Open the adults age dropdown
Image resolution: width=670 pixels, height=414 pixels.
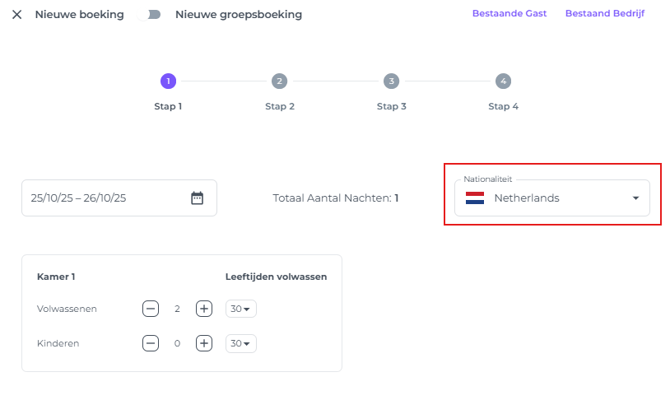pos(241,309)
